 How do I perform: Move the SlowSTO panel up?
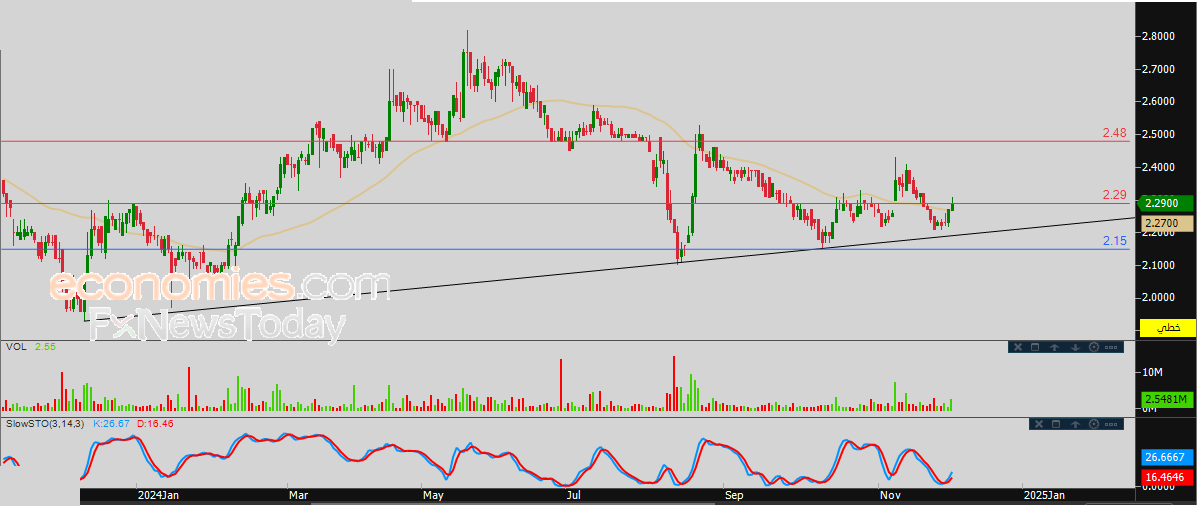pos(1075,424)
